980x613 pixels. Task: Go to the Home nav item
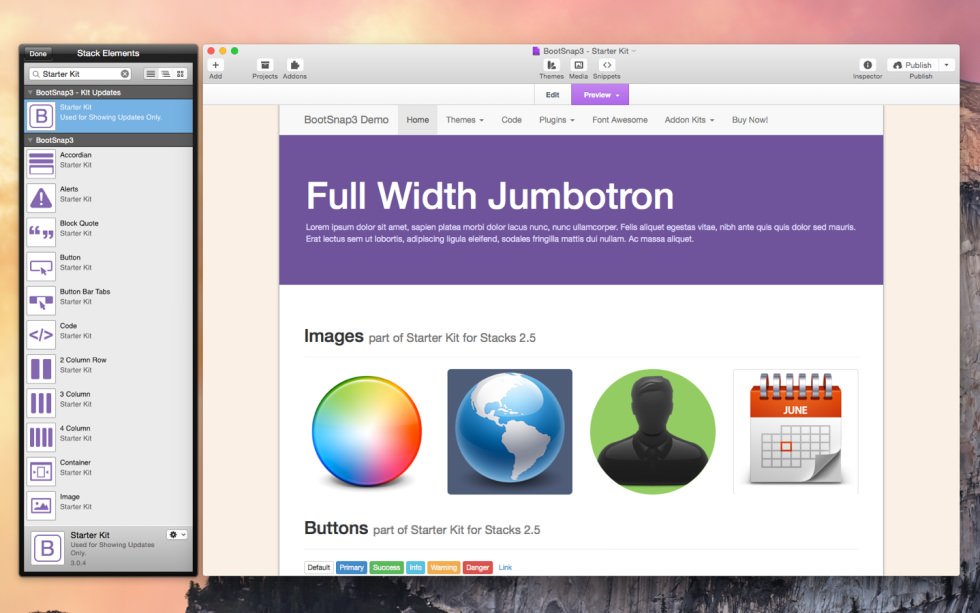click(x=418, y=120)
